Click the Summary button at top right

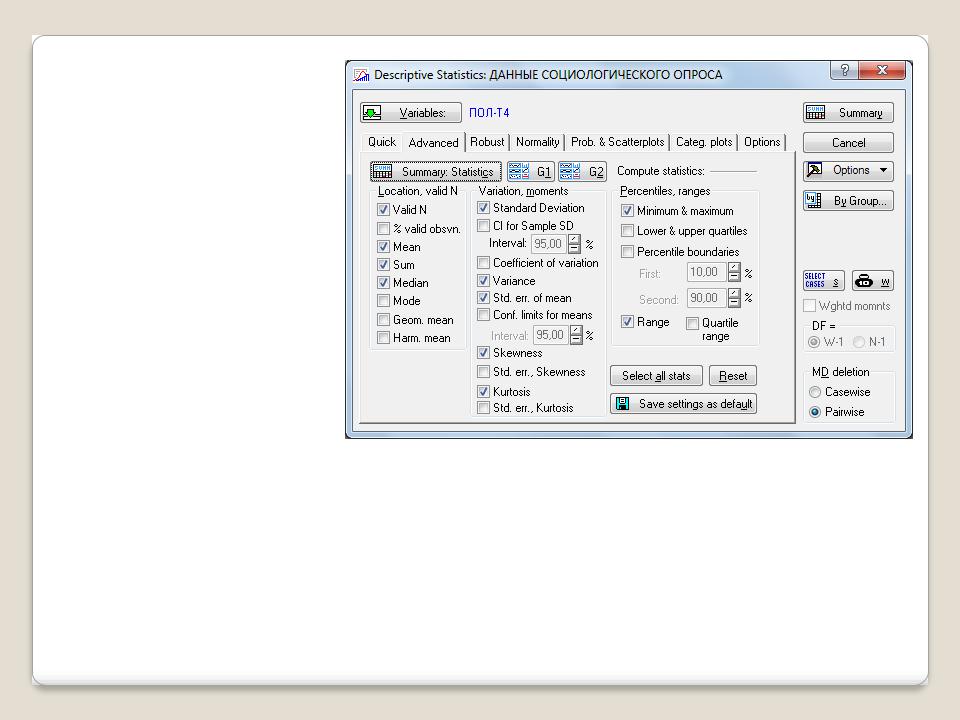(848, 113)
